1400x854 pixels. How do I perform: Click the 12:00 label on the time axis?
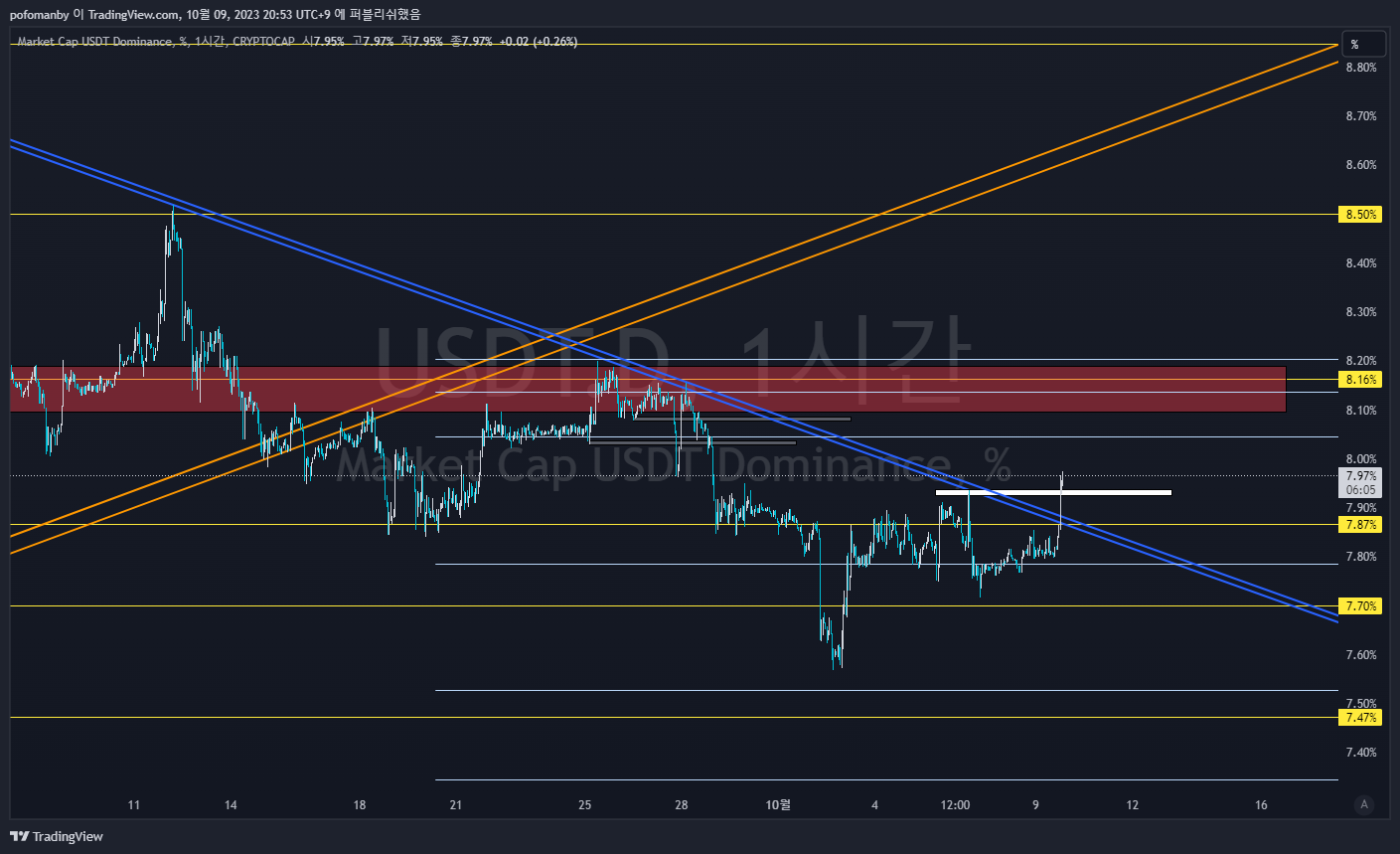point(955,805)
